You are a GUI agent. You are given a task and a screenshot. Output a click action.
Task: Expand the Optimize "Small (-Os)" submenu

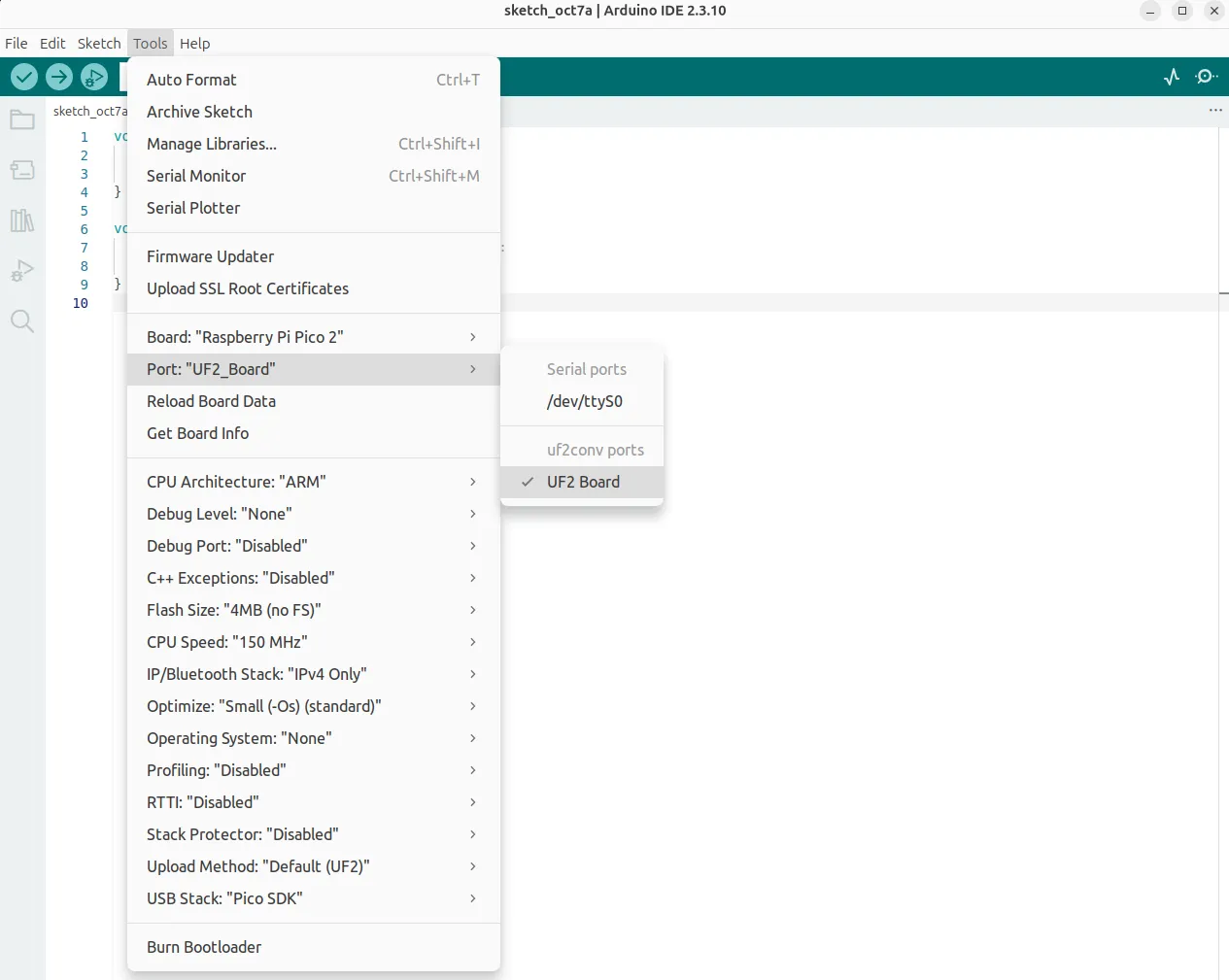[314, 706]
